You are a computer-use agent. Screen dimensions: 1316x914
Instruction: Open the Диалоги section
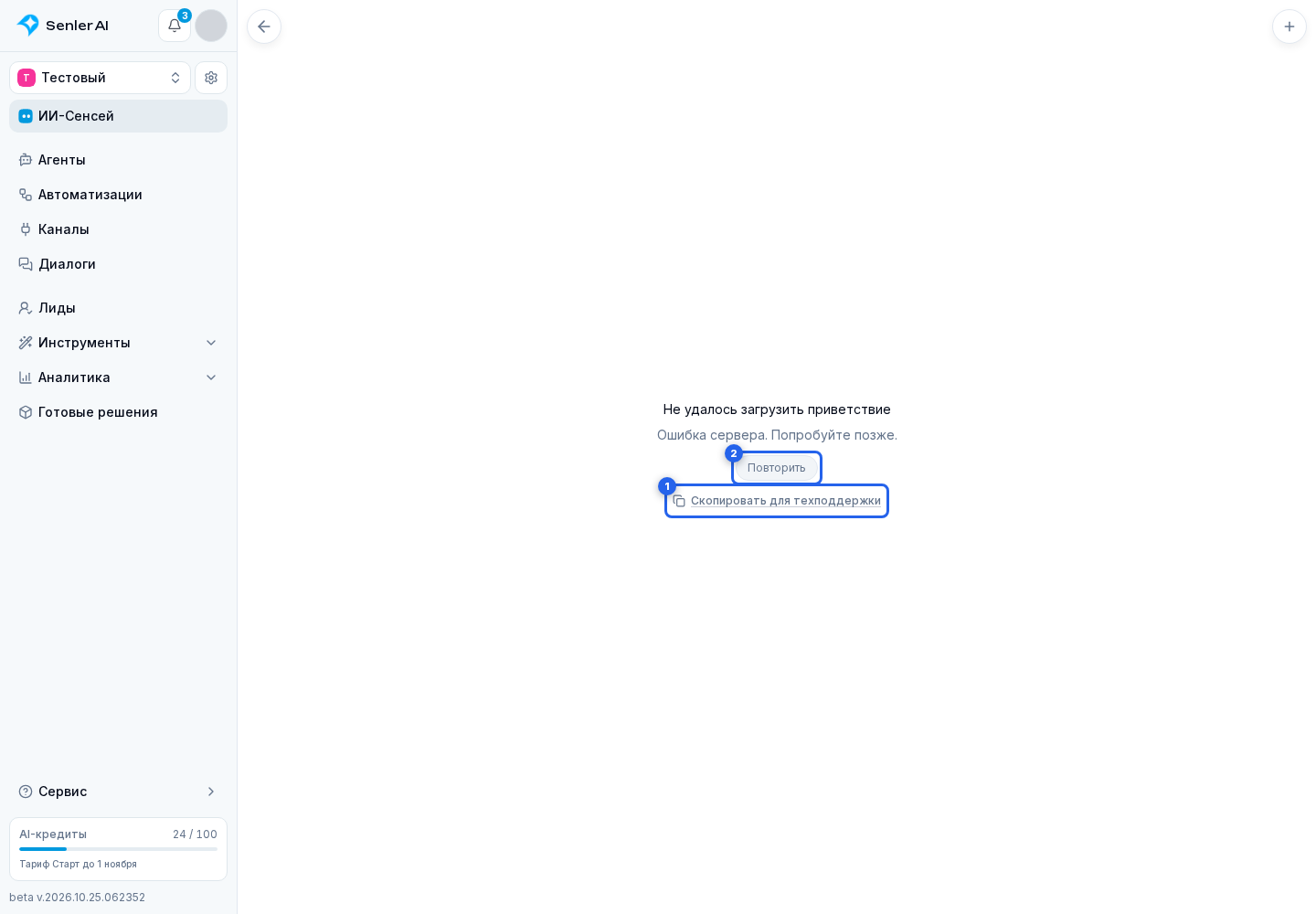click(x=118, y=264)
